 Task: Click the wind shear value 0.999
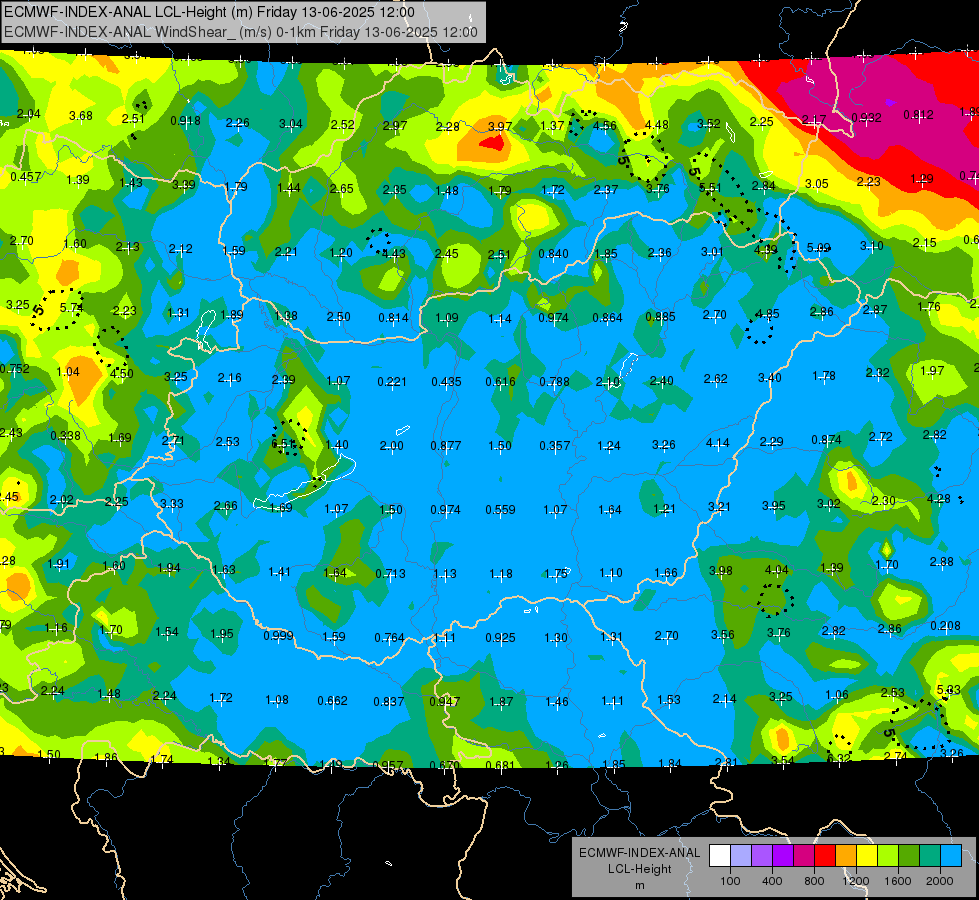tap(278, 636)
